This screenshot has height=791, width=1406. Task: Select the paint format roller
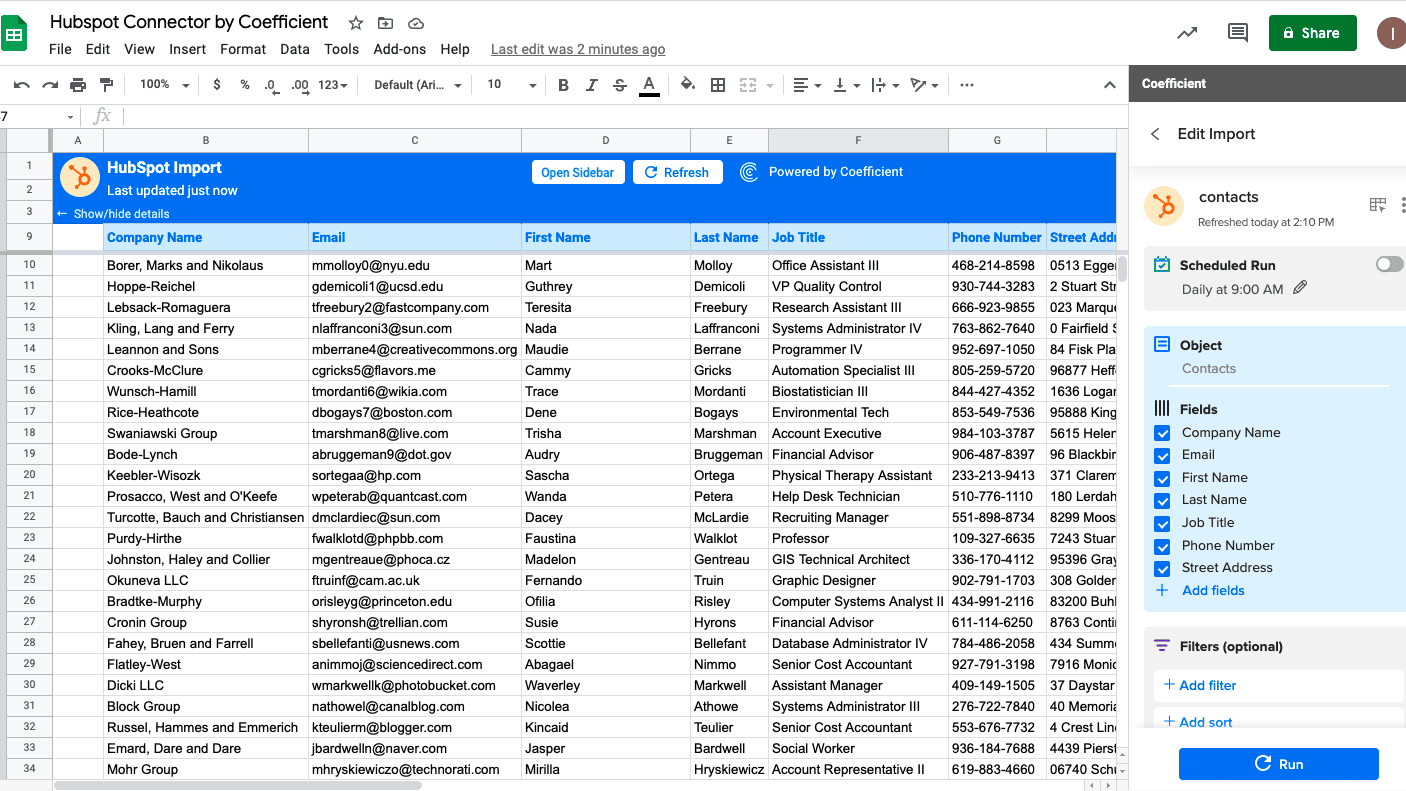(x=106, y=85)
